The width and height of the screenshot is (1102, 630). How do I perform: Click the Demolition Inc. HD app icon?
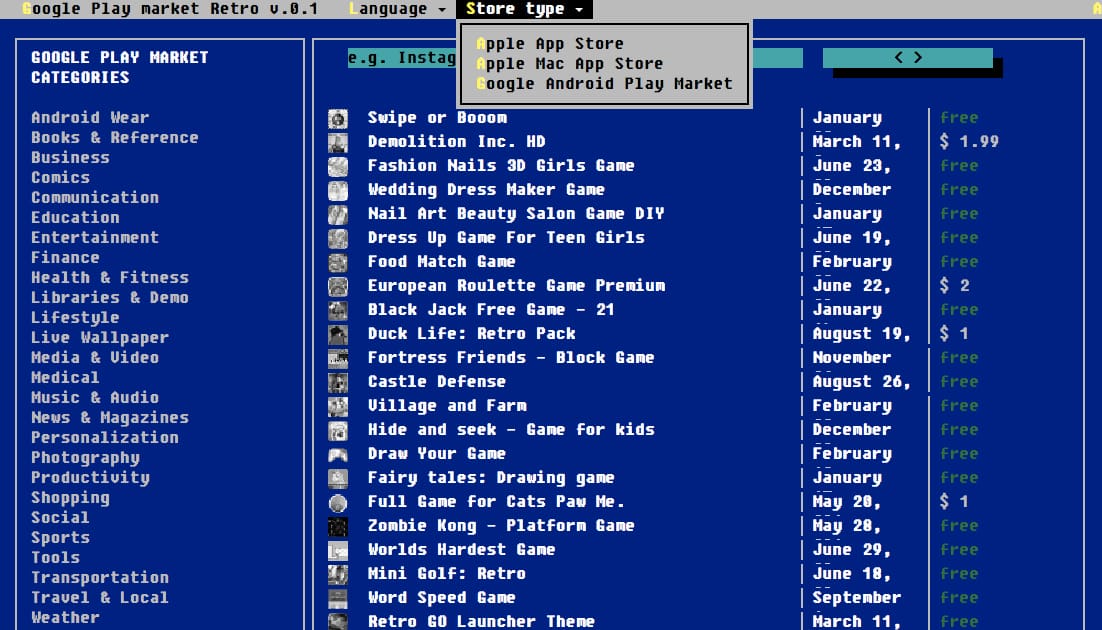(338, 142)
